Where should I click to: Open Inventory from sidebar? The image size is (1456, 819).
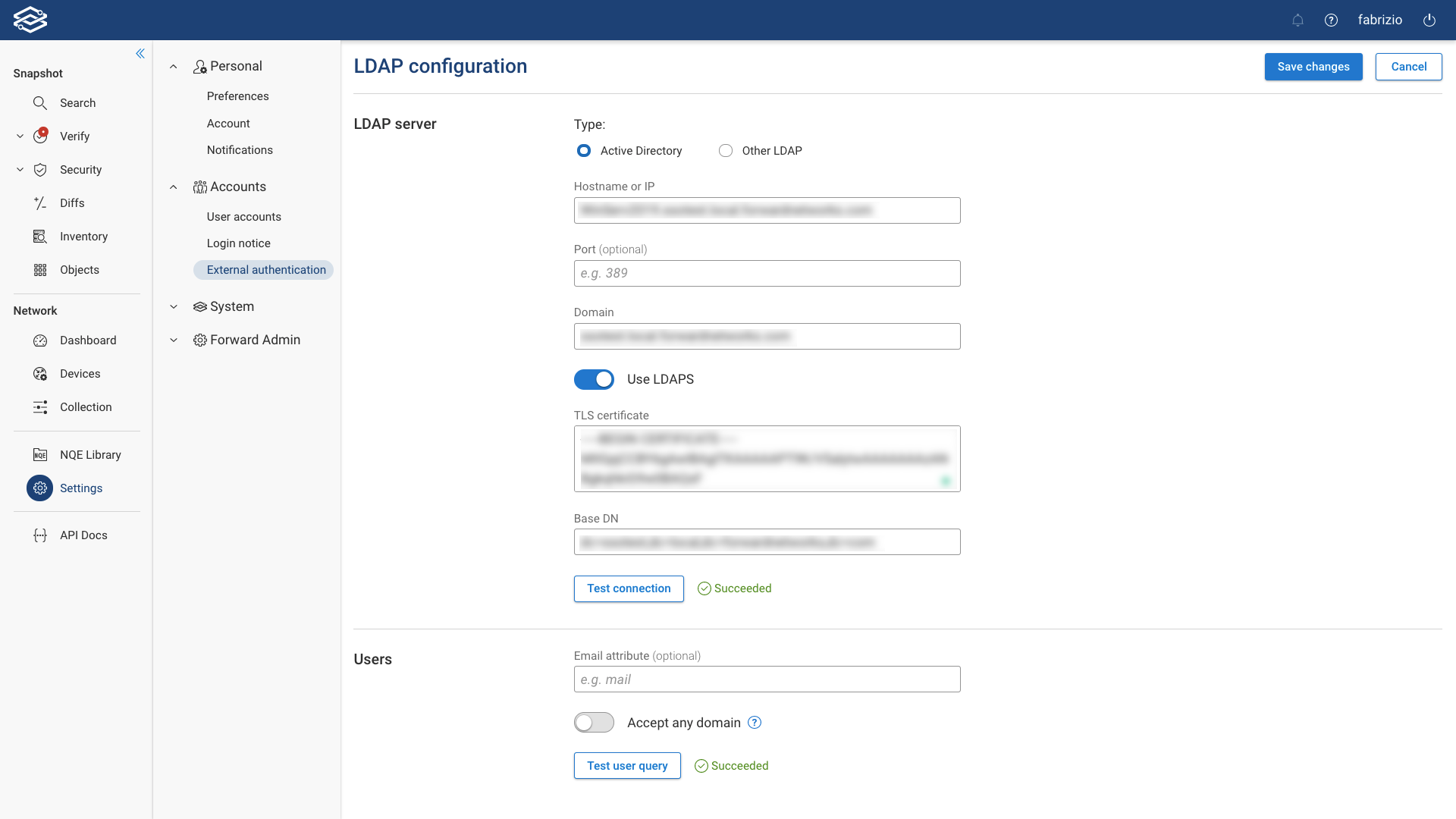click(83, 237)
